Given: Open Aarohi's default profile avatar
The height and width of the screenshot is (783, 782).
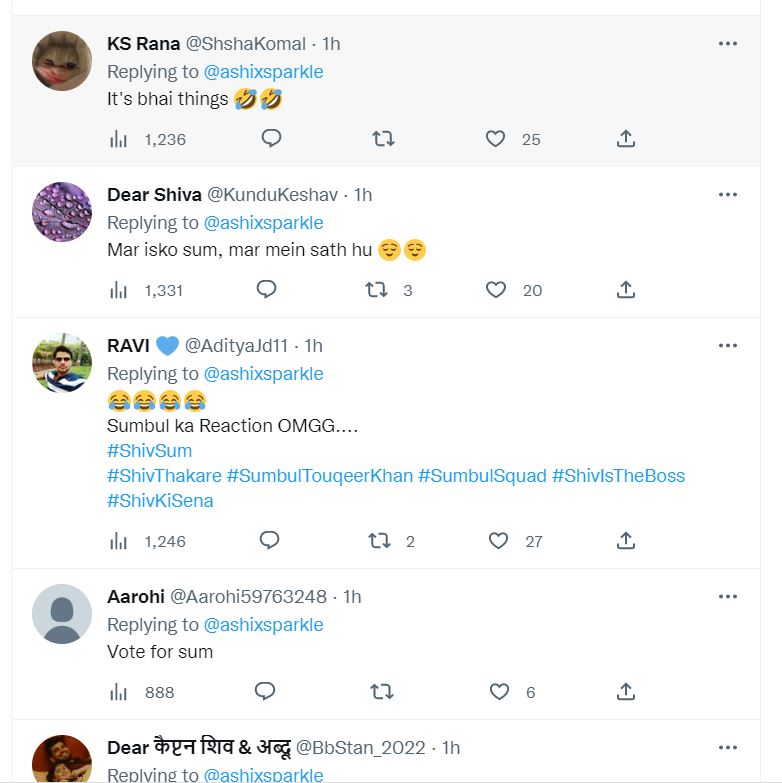Looking at the screenshot, I should pyautogui.click(x=62, y=613).
